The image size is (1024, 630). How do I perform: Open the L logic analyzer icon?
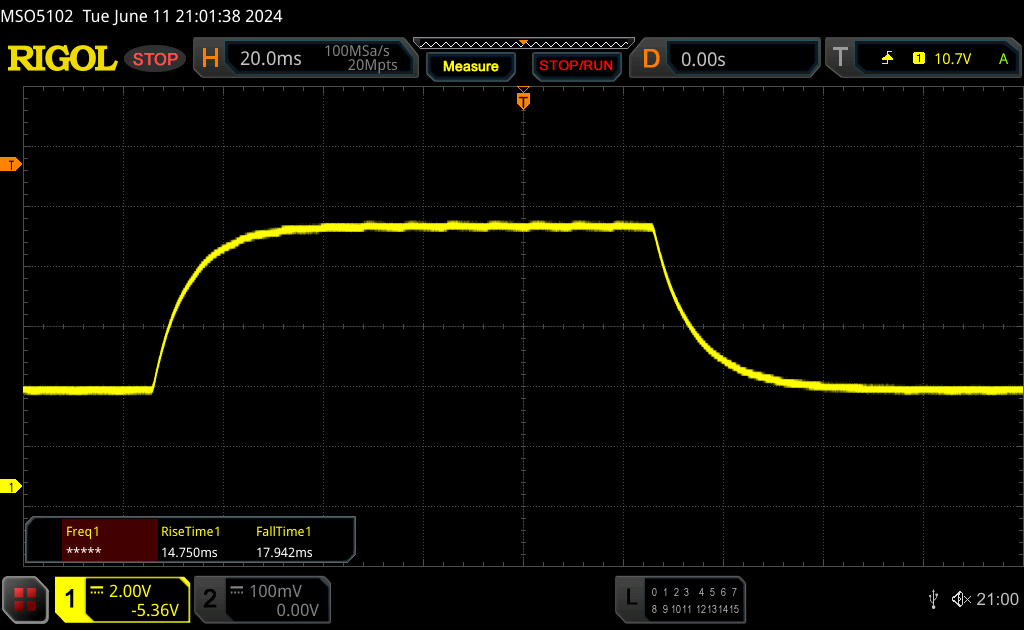(630, 598)
